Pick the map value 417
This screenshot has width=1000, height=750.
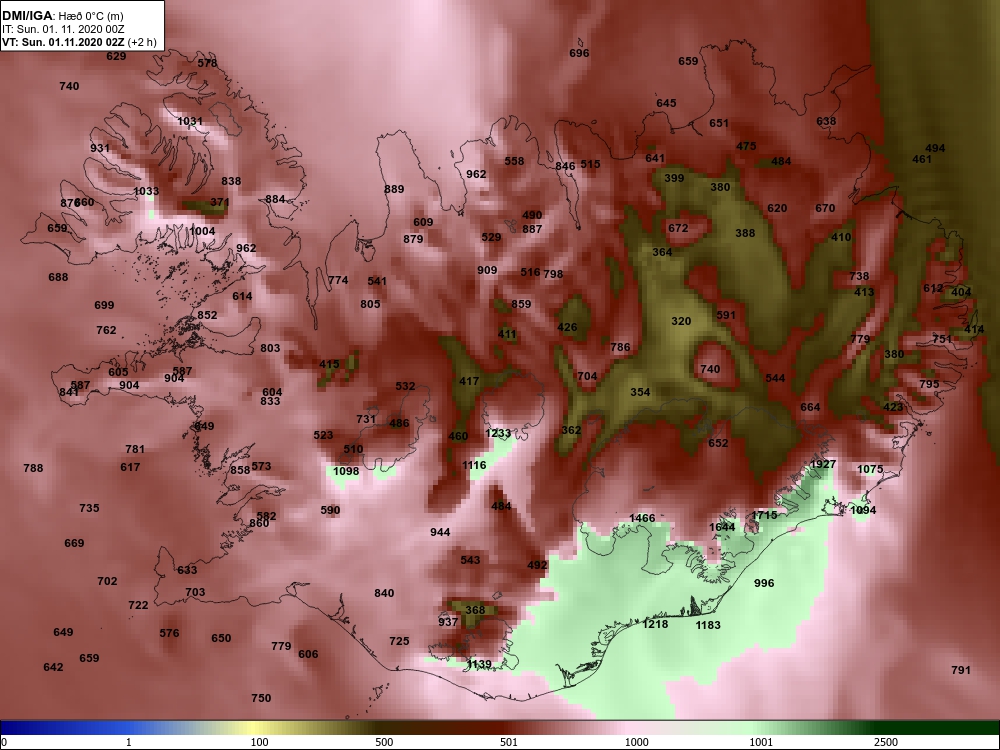point(469,381)
